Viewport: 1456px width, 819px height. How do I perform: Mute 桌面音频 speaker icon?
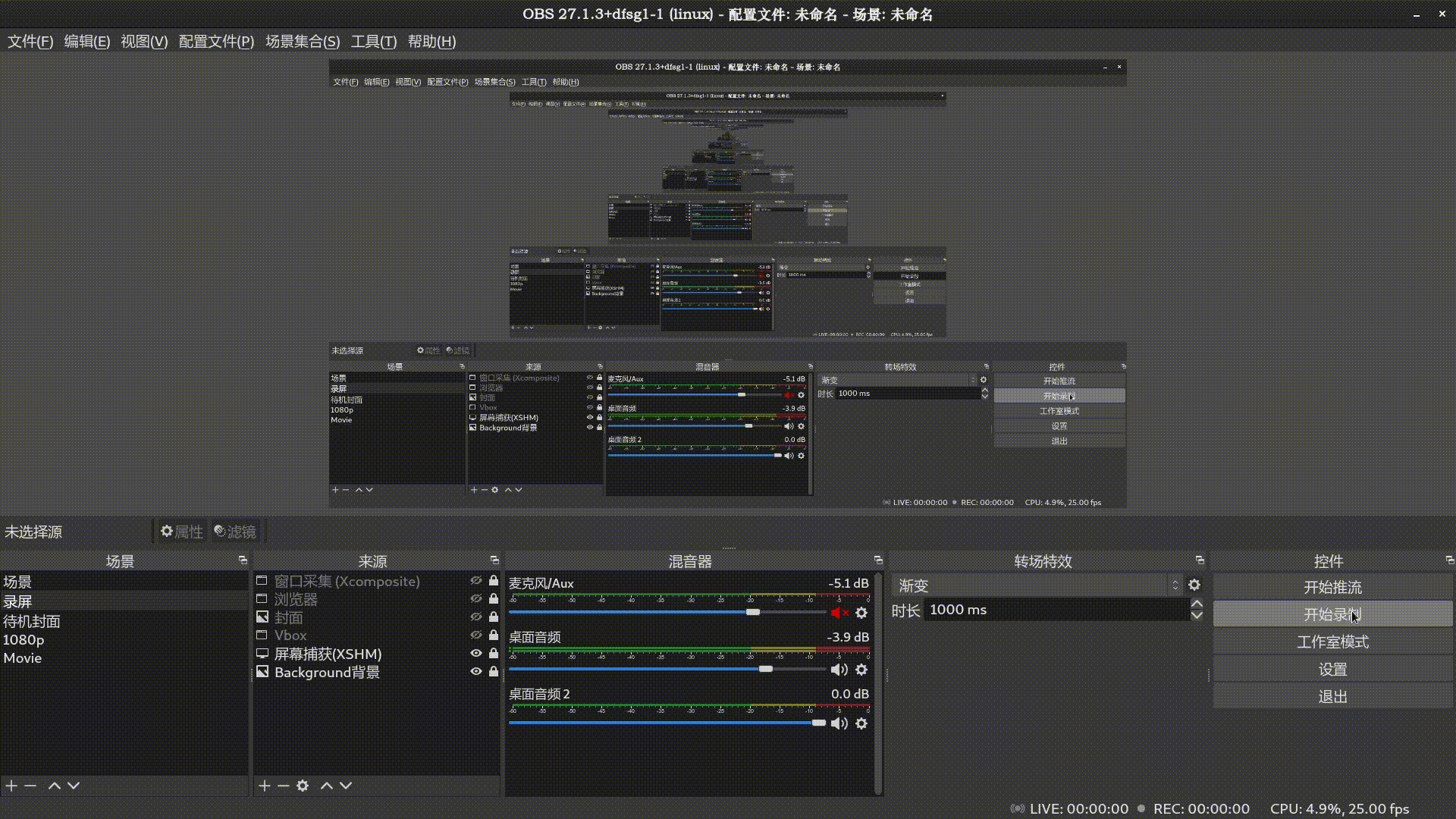839,670
